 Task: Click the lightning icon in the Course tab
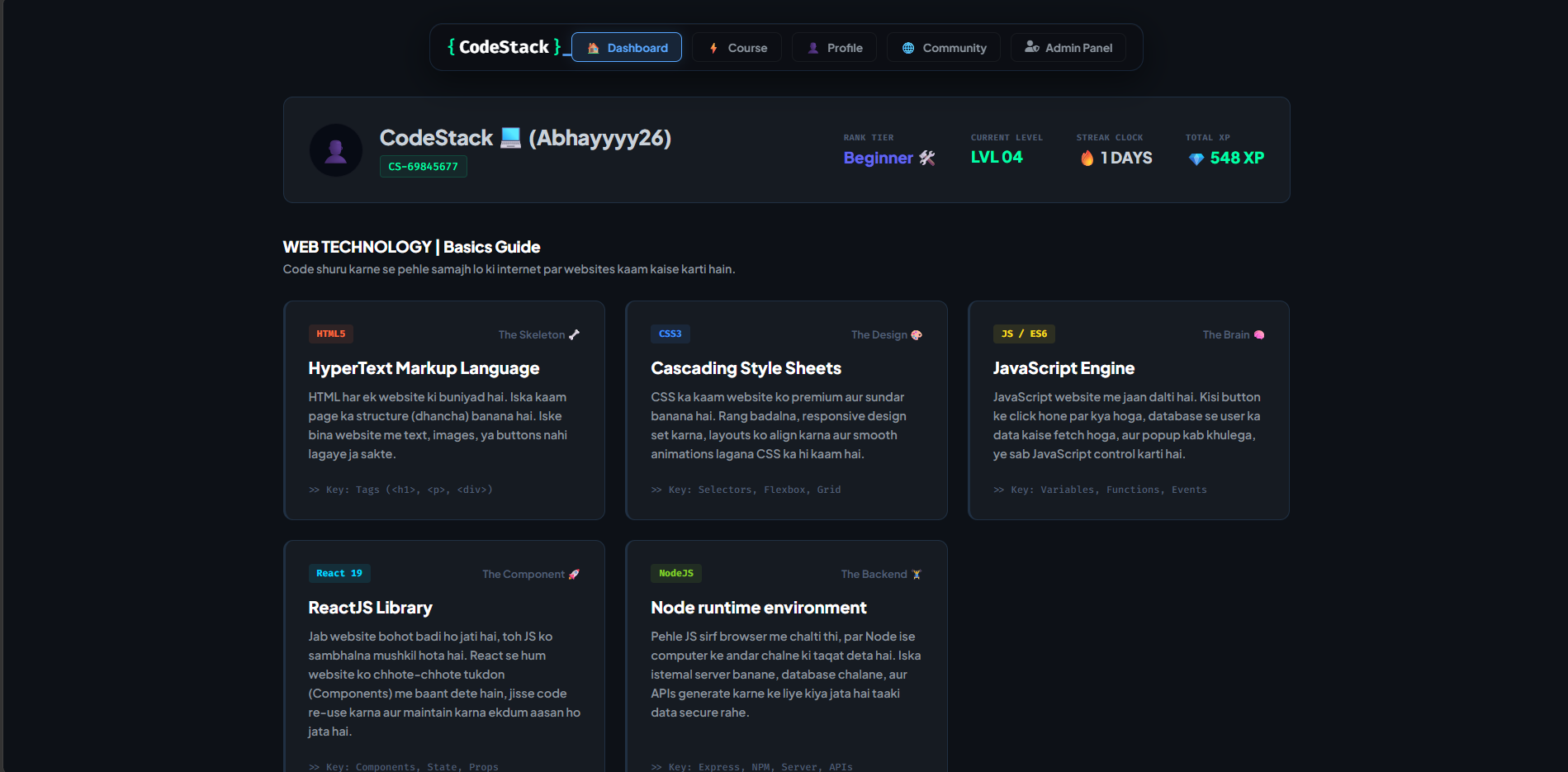tap(713, 48)
